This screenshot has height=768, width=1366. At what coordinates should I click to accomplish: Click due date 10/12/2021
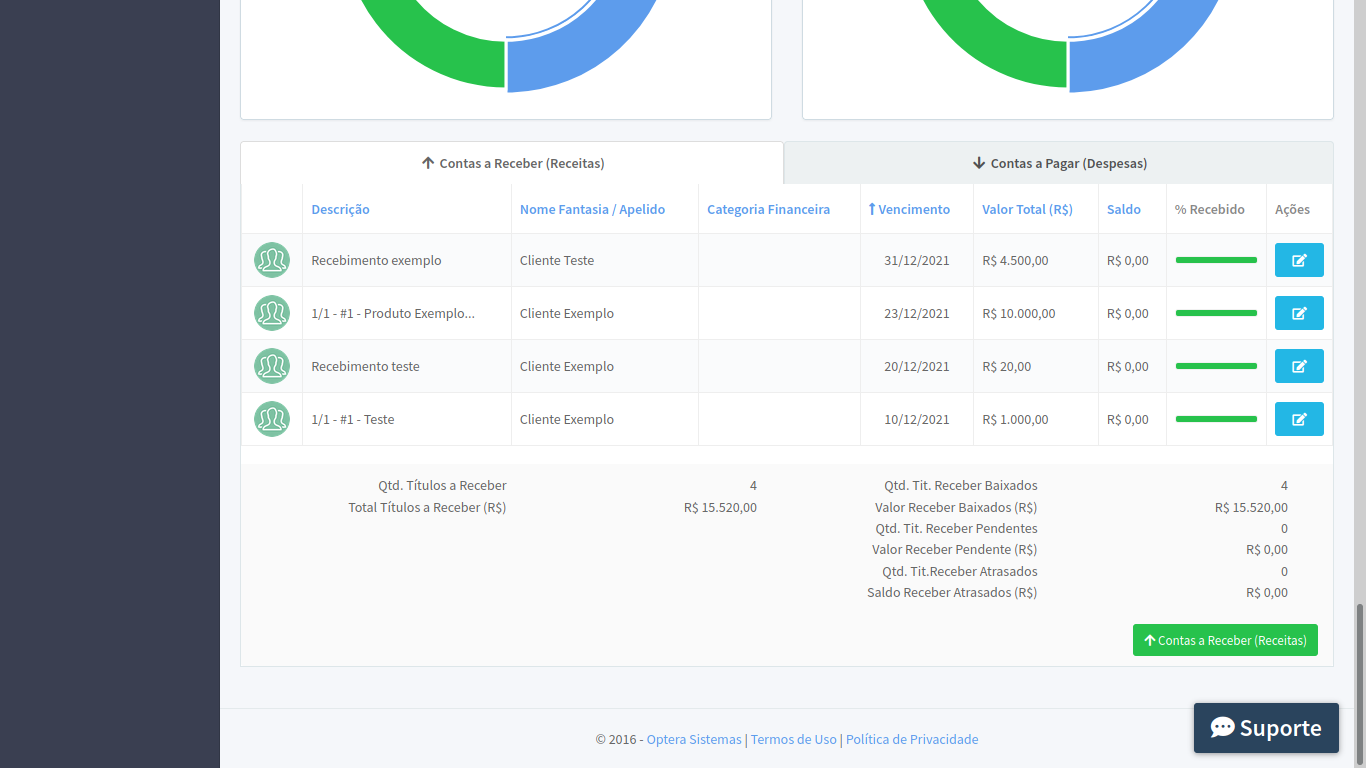pyautogui.click(x=917, y=419)
